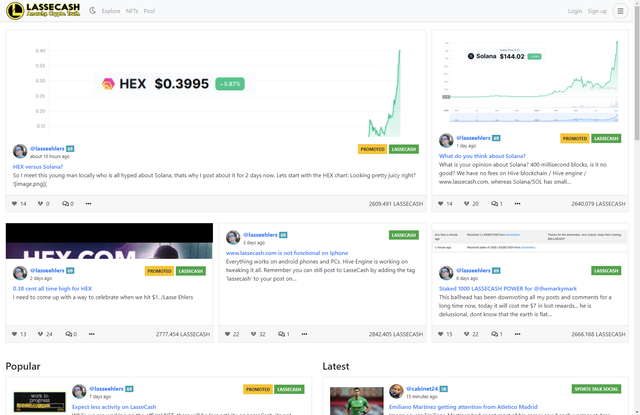Open author avatar on HEX versus Solana post
Viewport: 640px width, 415px height.
(20, 151)
